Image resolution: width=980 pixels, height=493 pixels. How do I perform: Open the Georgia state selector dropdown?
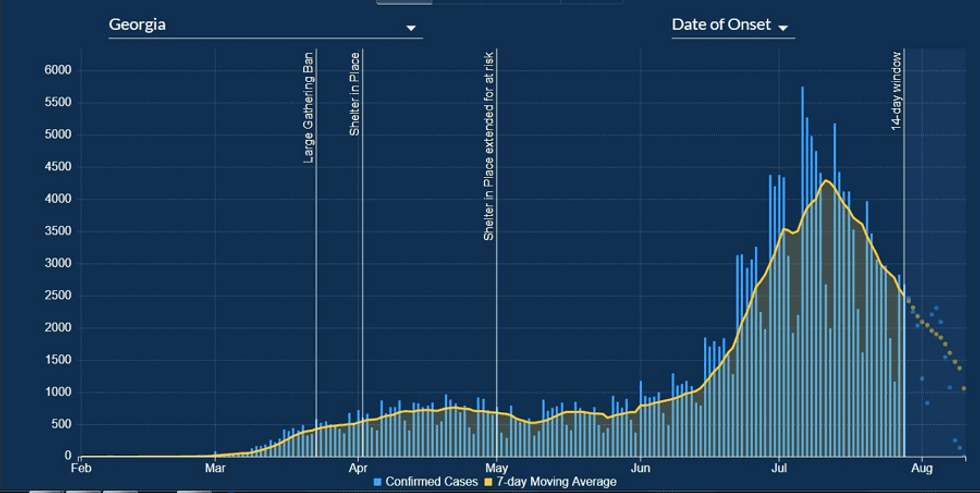[264, 24]
